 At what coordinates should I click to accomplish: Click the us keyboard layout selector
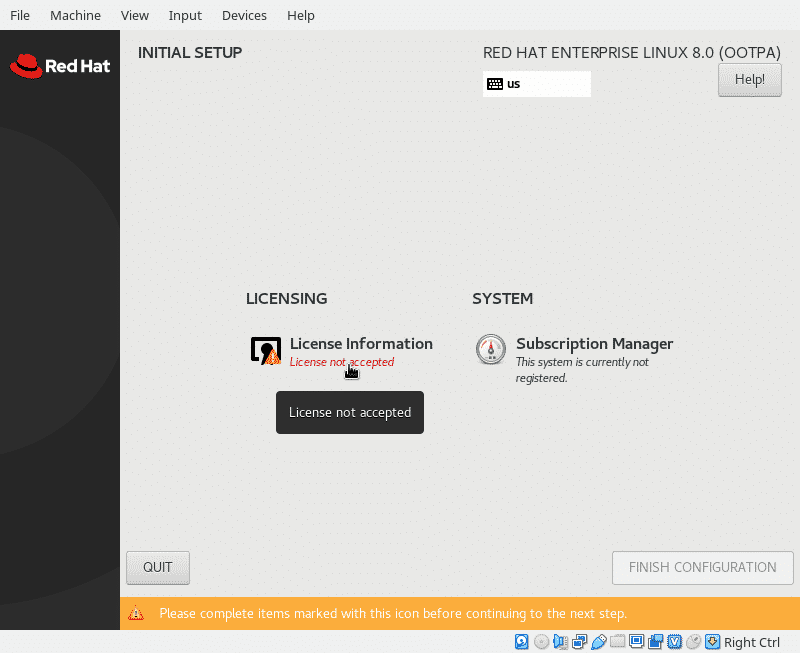(537, 84)
